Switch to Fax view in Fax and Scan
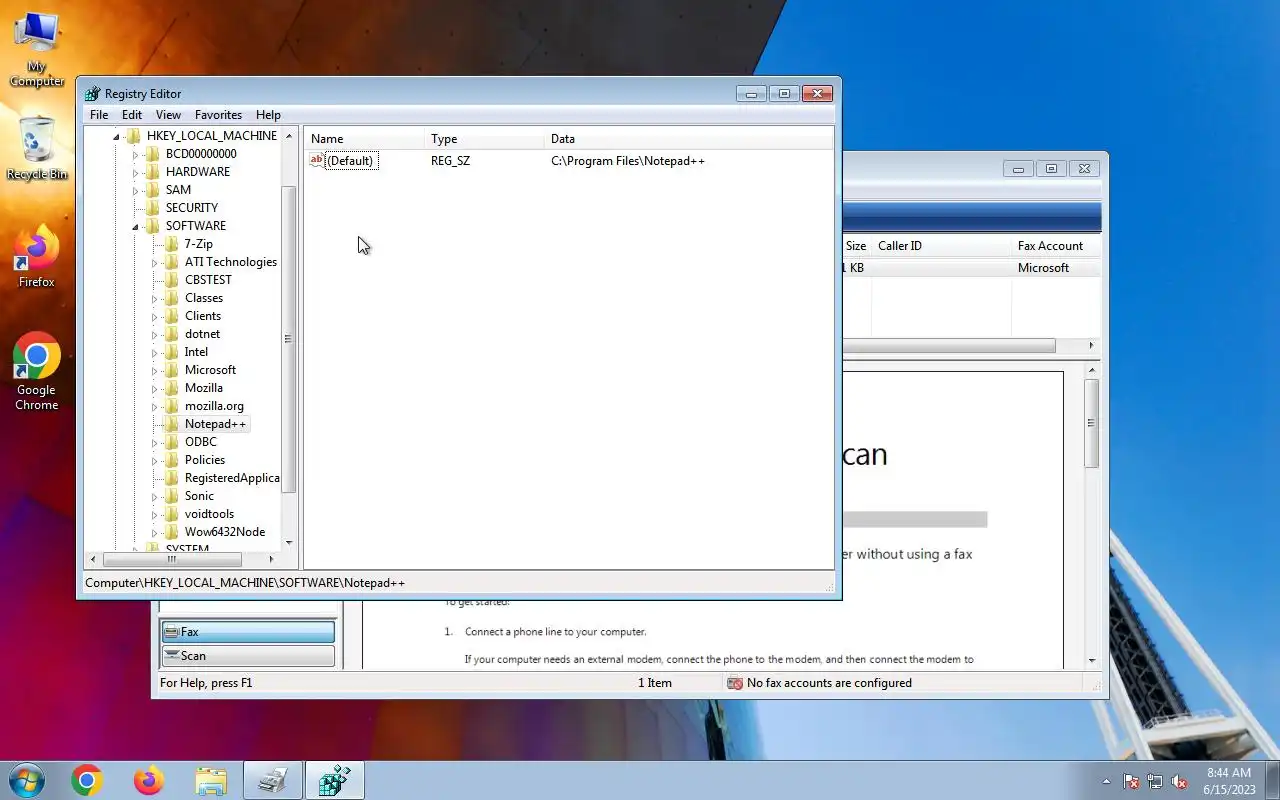 247,632
